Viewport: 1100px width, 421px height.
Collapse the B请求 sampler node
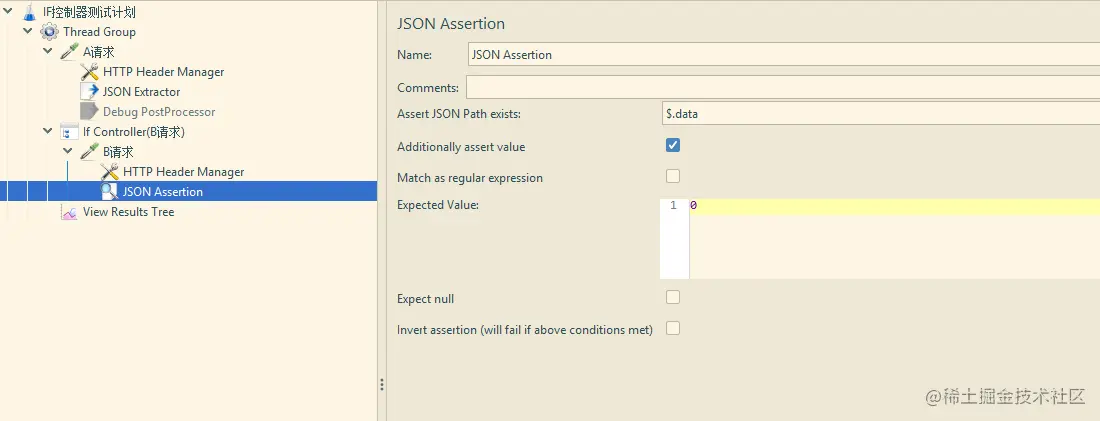pyautogui.click(x=67, y=151)
